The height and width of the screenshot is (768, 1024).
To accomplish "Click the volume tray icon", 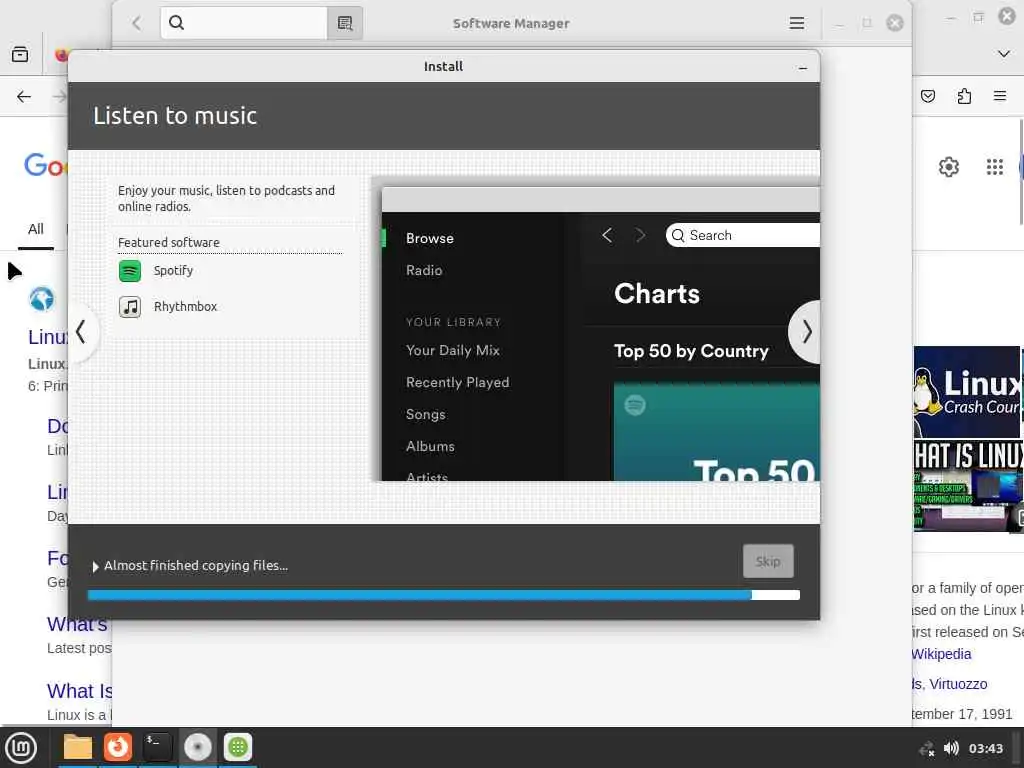I will click(952, 748).
